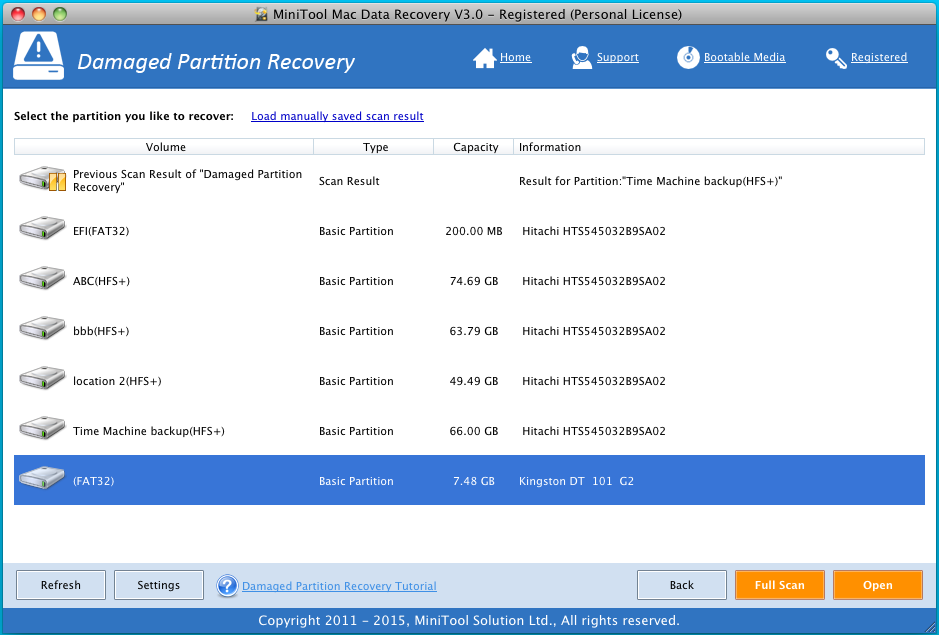Open the Support link
This screenshot has width=939, height=635.
[617, 58]
